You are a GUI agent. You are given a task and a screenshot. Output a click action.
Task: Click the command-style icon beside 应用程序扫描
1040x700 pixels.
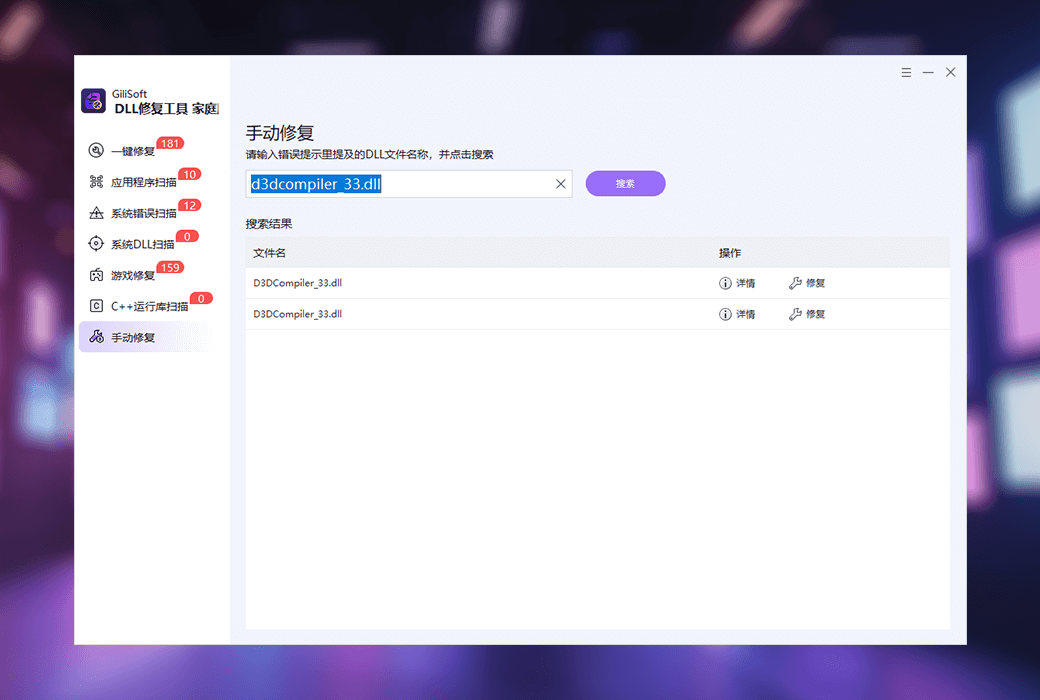pyautogui.click(x=96, y=182)
